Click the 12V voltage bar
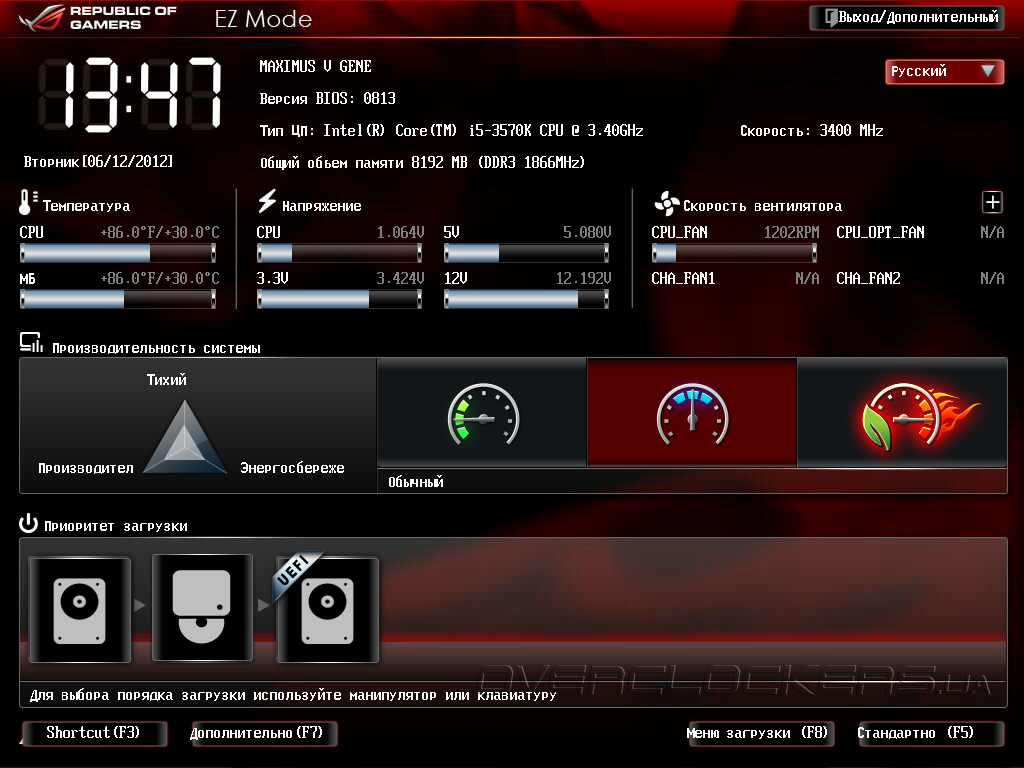 pyautogui.click(x=526, y=299)
